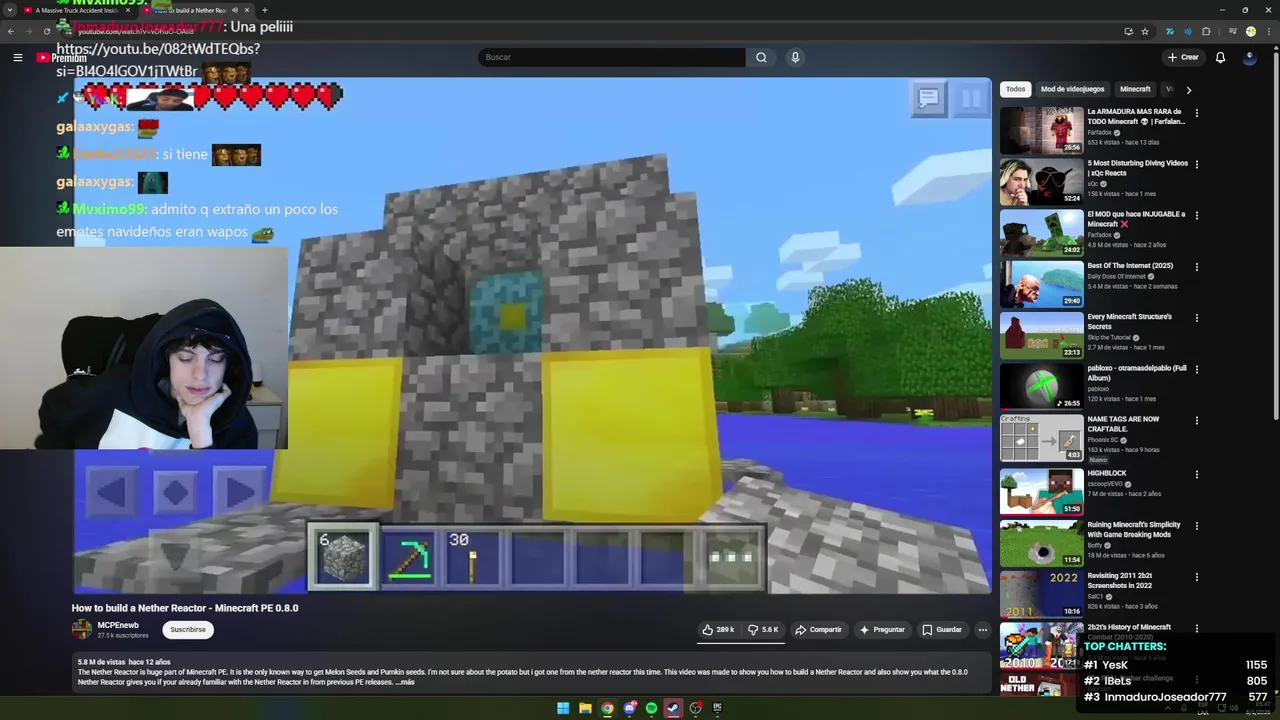Select the 'Minecraft' filter chip
The height and width of the screenshot is (720, 1280).
pos(1135,89)
